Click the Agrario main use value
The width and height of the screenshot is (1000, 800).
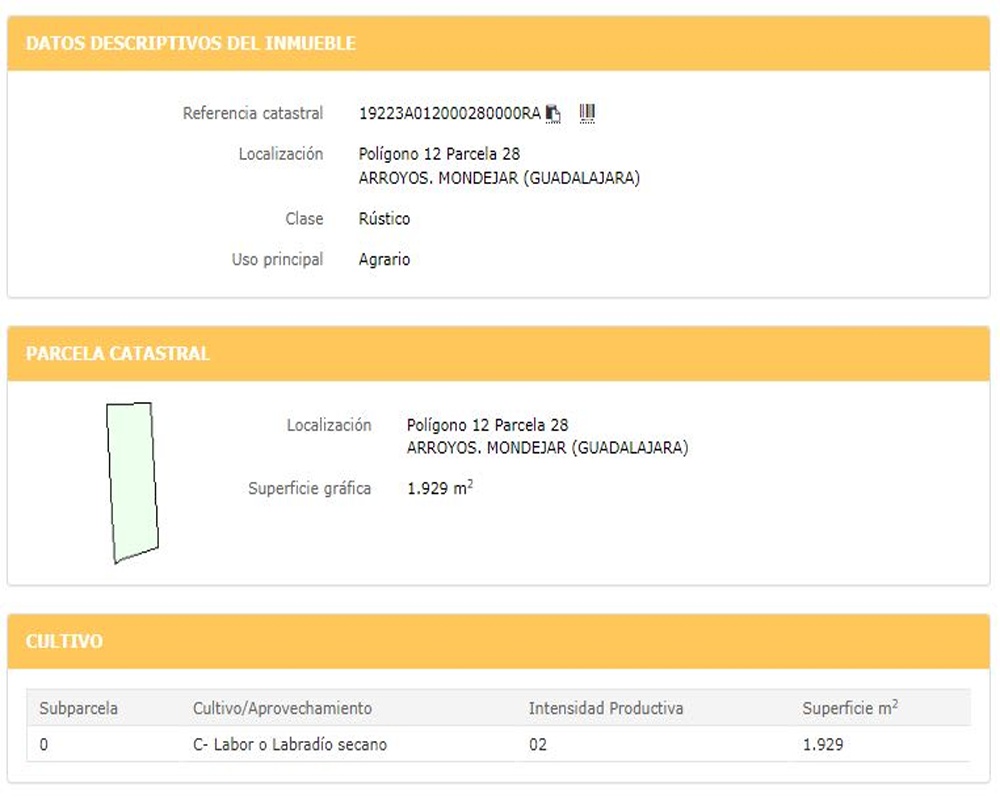click(x=385, y=260)
